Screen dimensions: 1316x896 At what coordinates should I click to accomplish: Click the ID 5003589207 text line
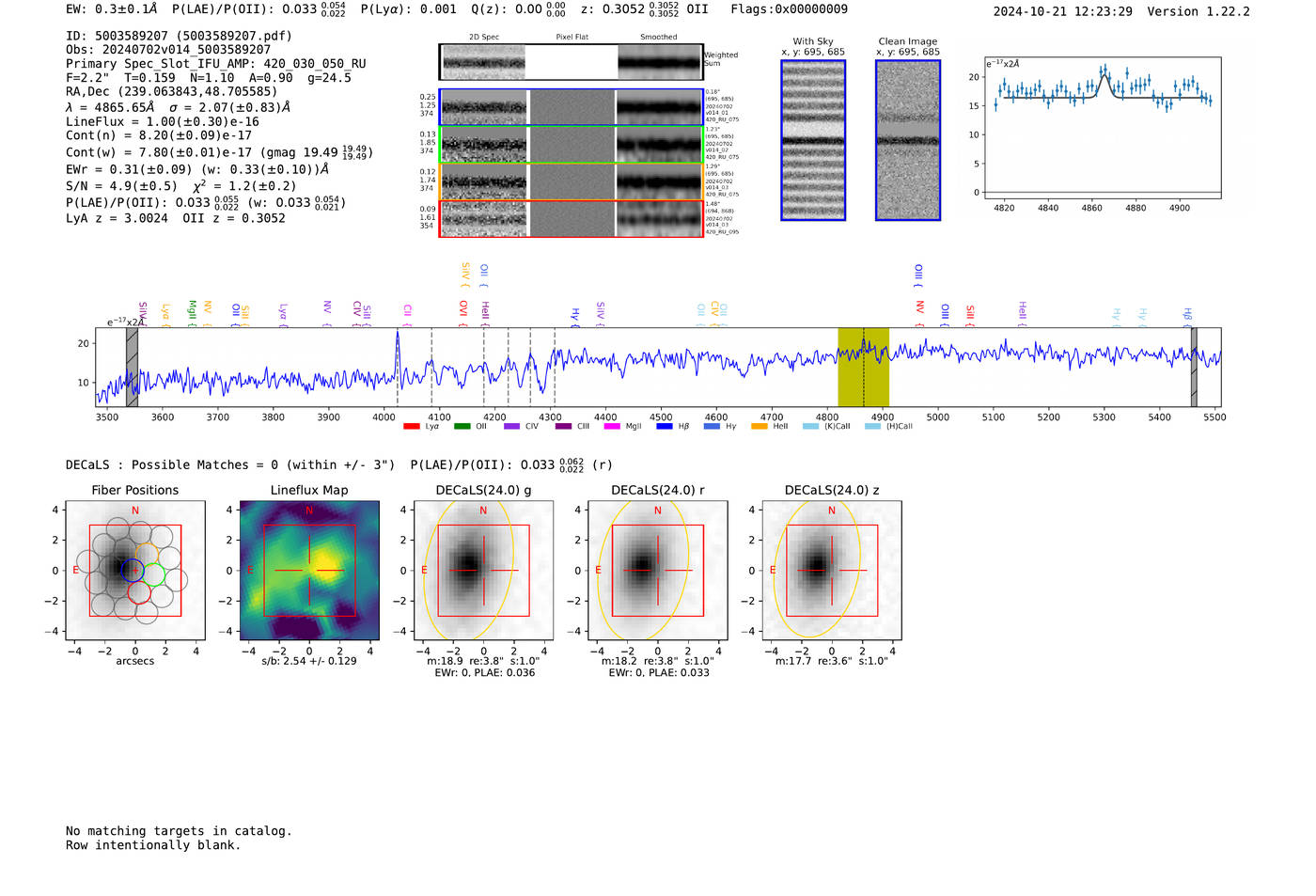pos(179,36)
